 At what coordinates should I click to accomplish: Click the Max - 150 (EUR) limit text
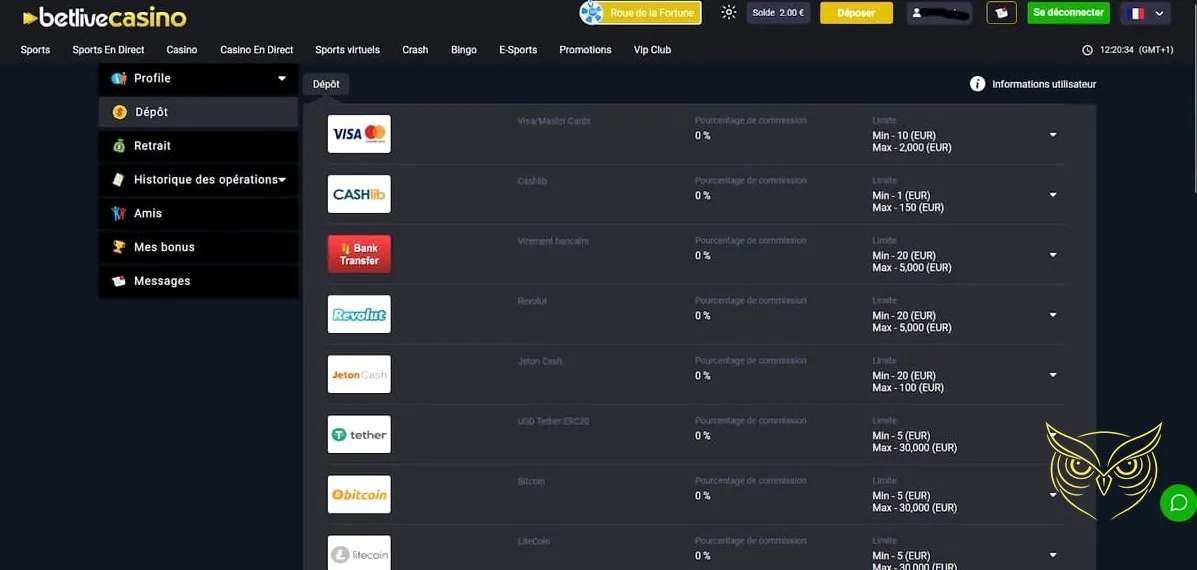(x=908, y=208)
